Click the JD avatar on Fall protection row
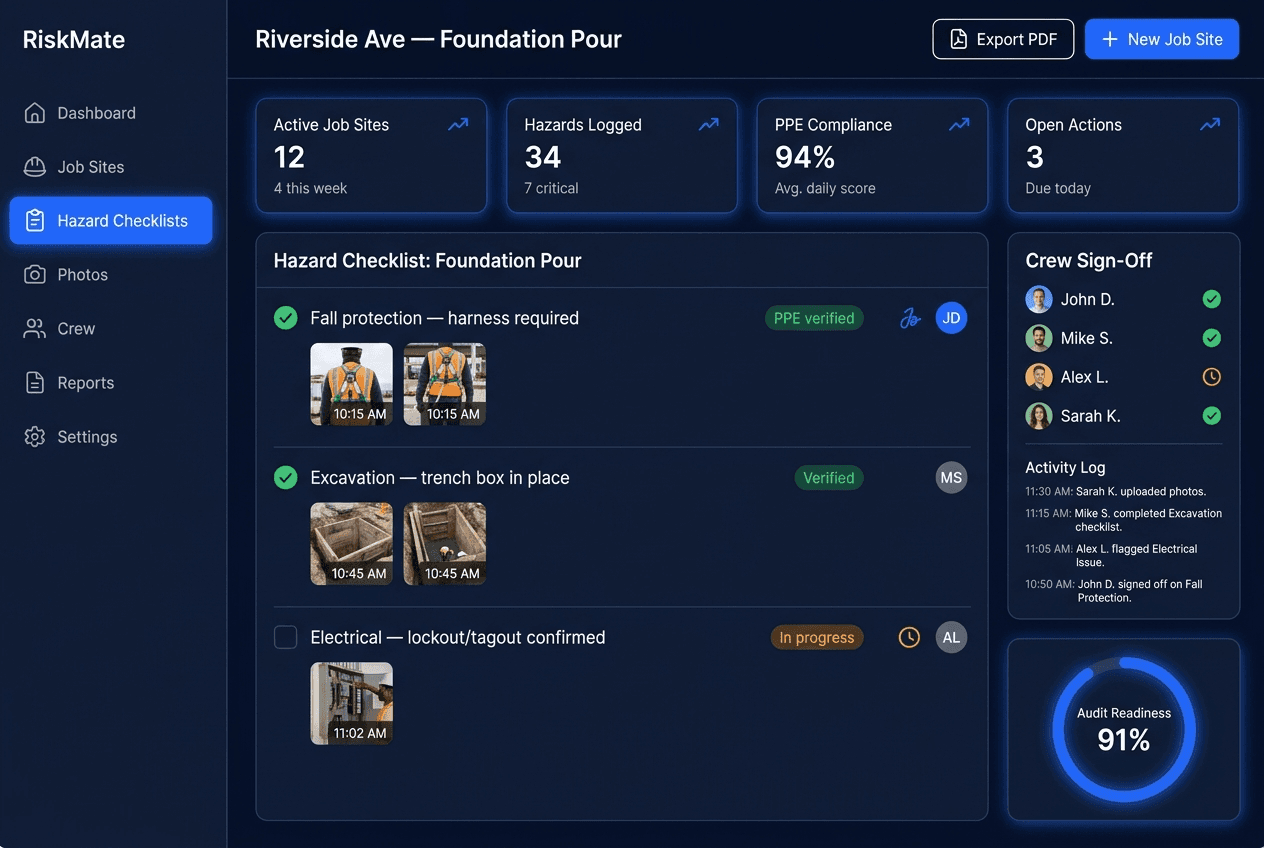The height and width of the screenshot is (848, 1264). click(951, 318)
